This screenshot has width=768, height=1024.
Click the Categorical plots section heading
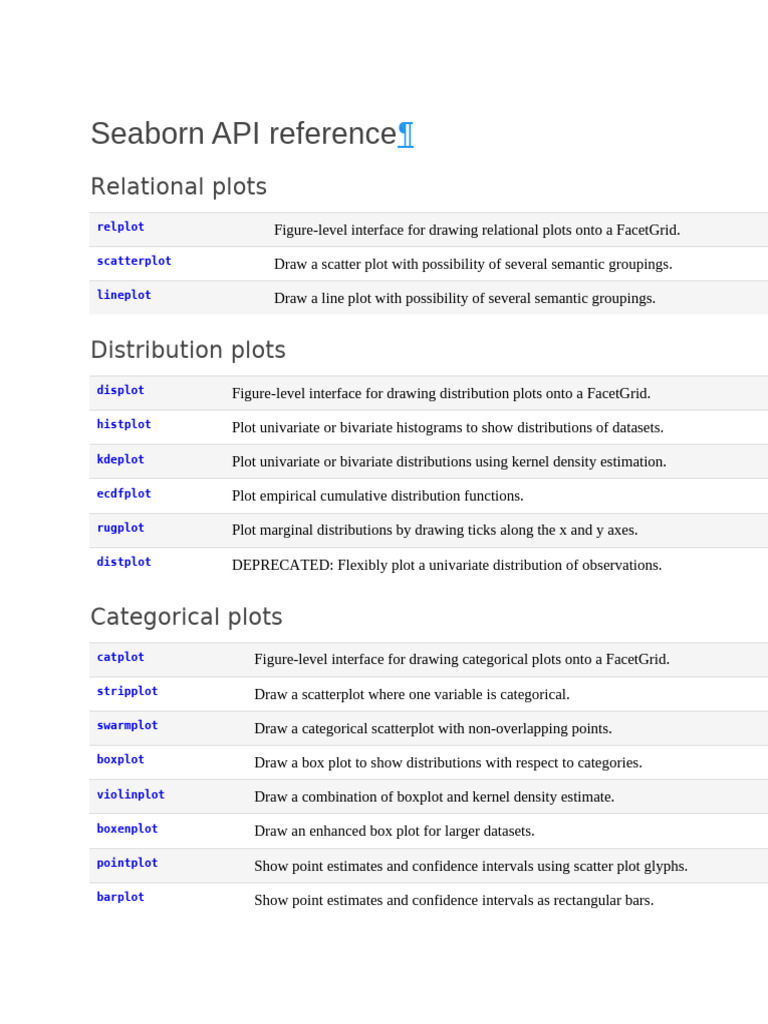[186, 617]
